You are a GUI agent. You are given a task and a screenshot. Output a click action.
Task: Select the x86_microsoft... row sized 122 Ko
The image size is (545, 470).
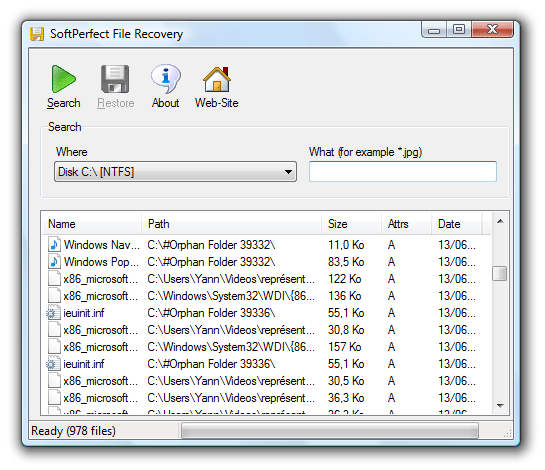267,278
